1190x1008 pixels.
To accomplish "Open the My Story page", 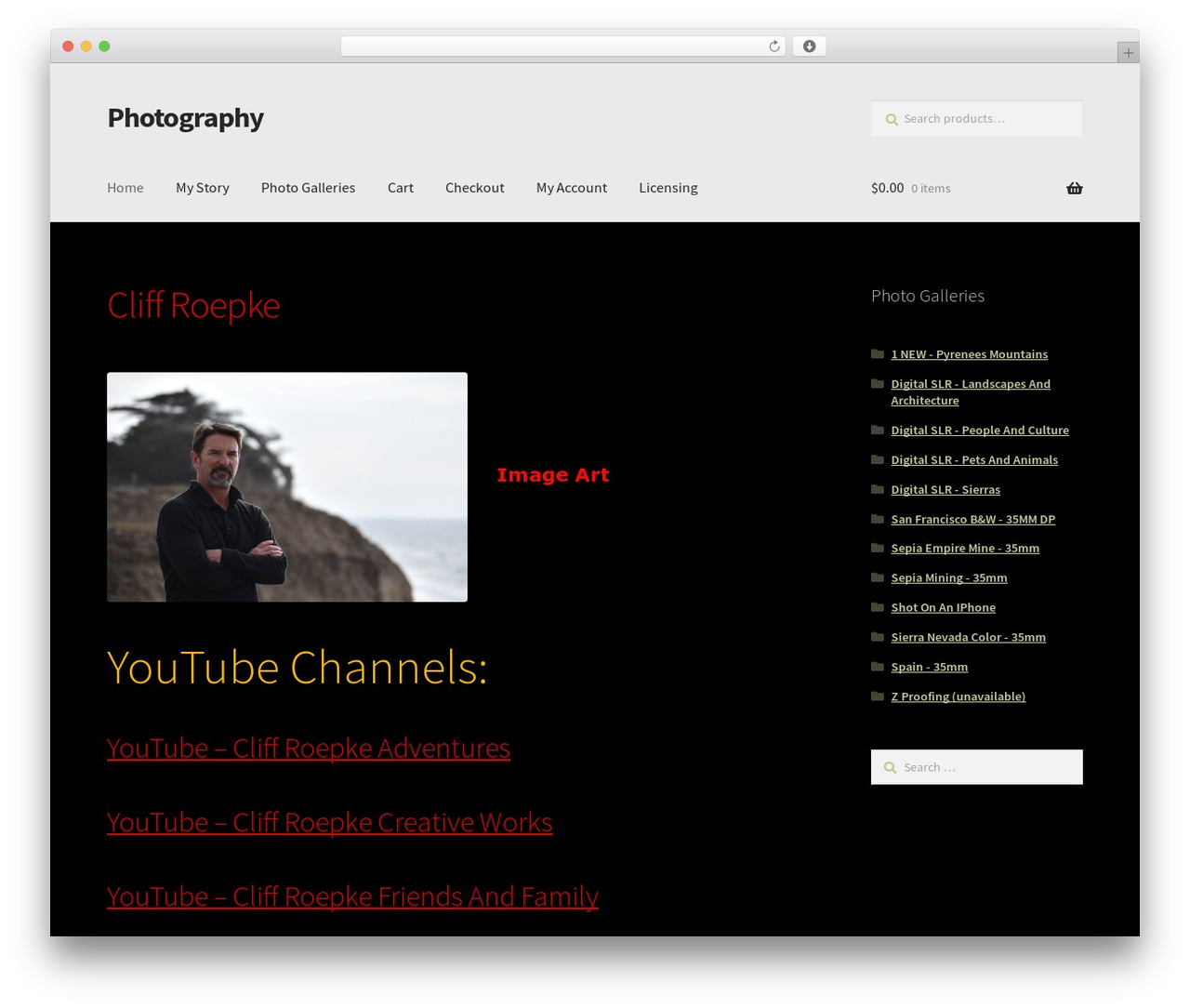I will pos(203,188).
